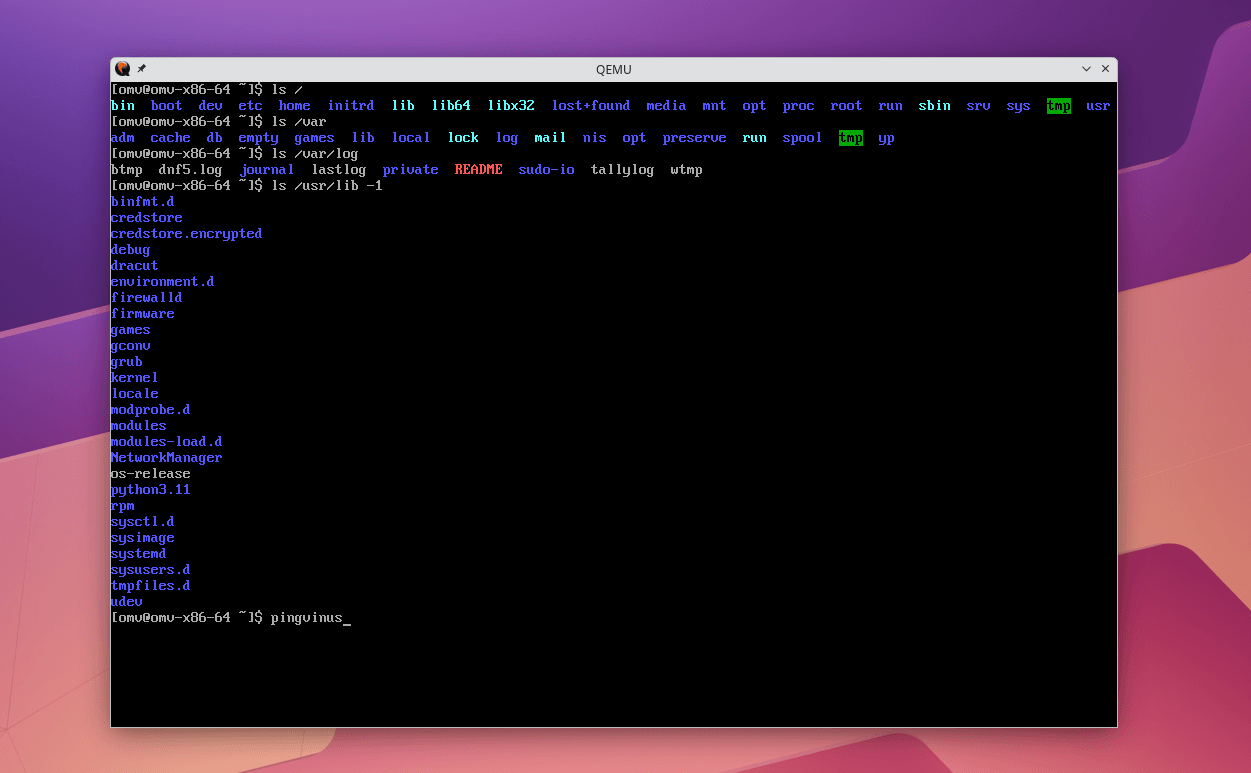The width and height of the screenshot is (1251, 773).
Task: Click the binfmt.d entry
Action: 143,202
